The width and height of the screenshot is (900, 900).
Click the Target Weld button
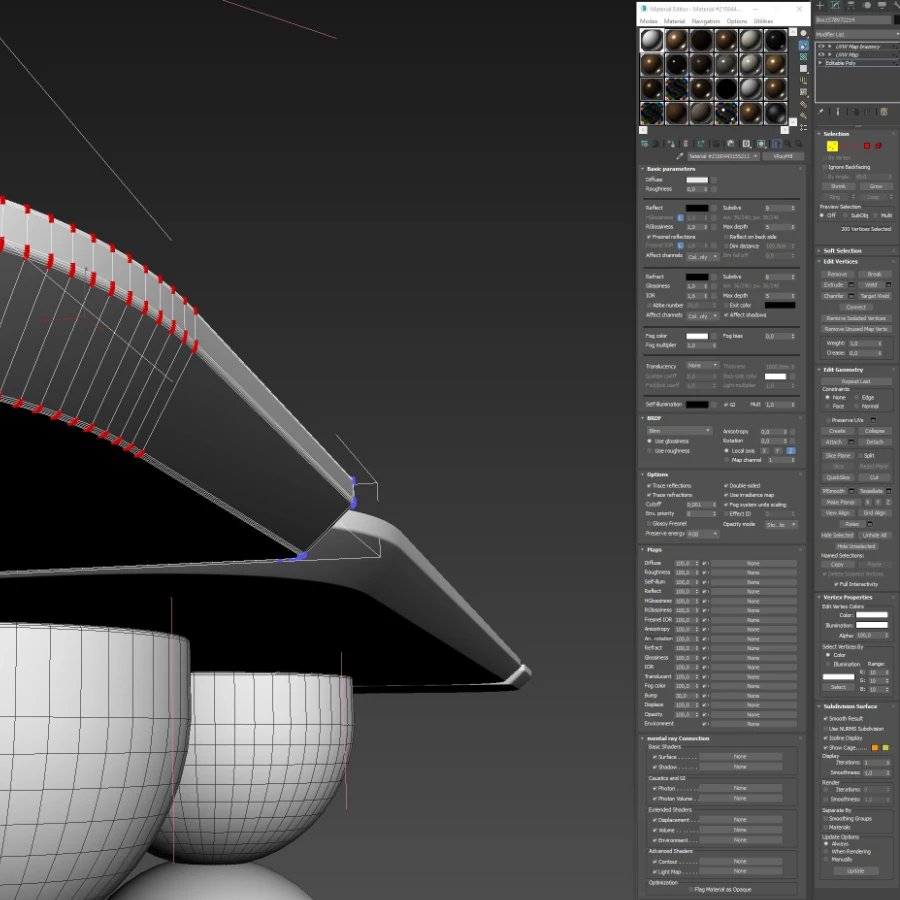point(874,296)
